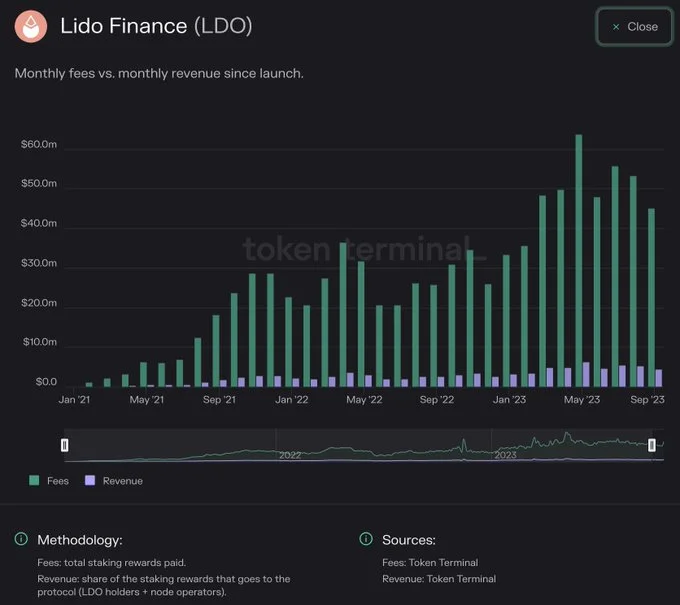Click the $0.0 y-axis label
Viewport: 680px width, 605px height.
pos(46,382)
